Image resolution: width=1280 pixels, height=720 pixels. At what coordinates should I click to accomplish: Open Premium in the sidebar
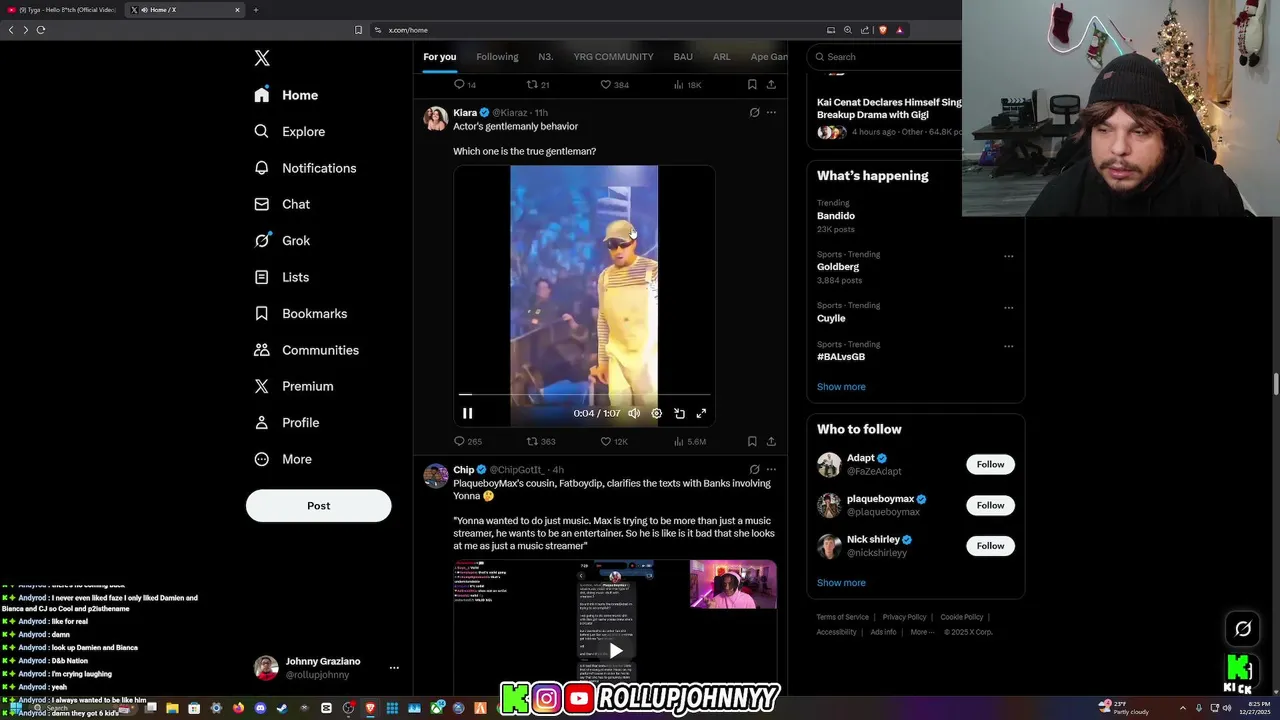point(294,386)
